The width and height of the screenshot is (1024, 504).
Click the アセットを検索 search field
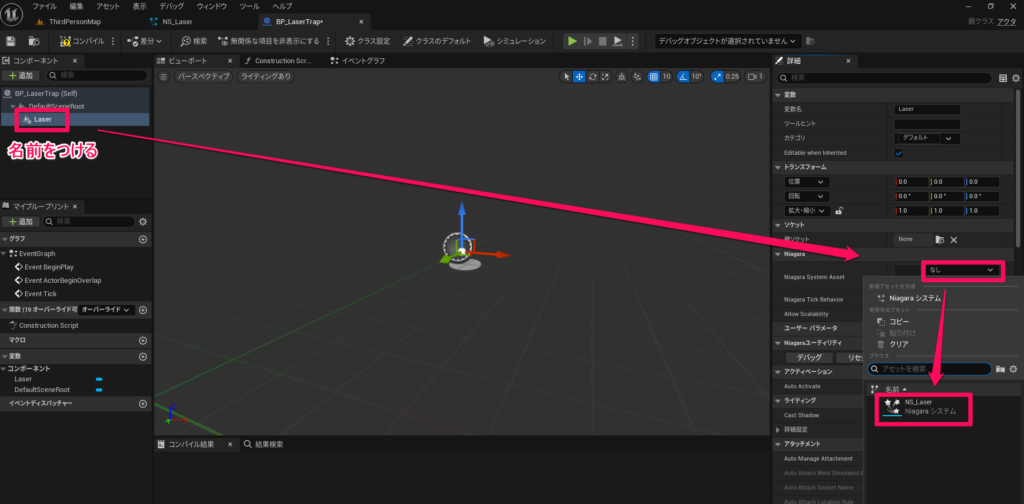coord(930,369)
